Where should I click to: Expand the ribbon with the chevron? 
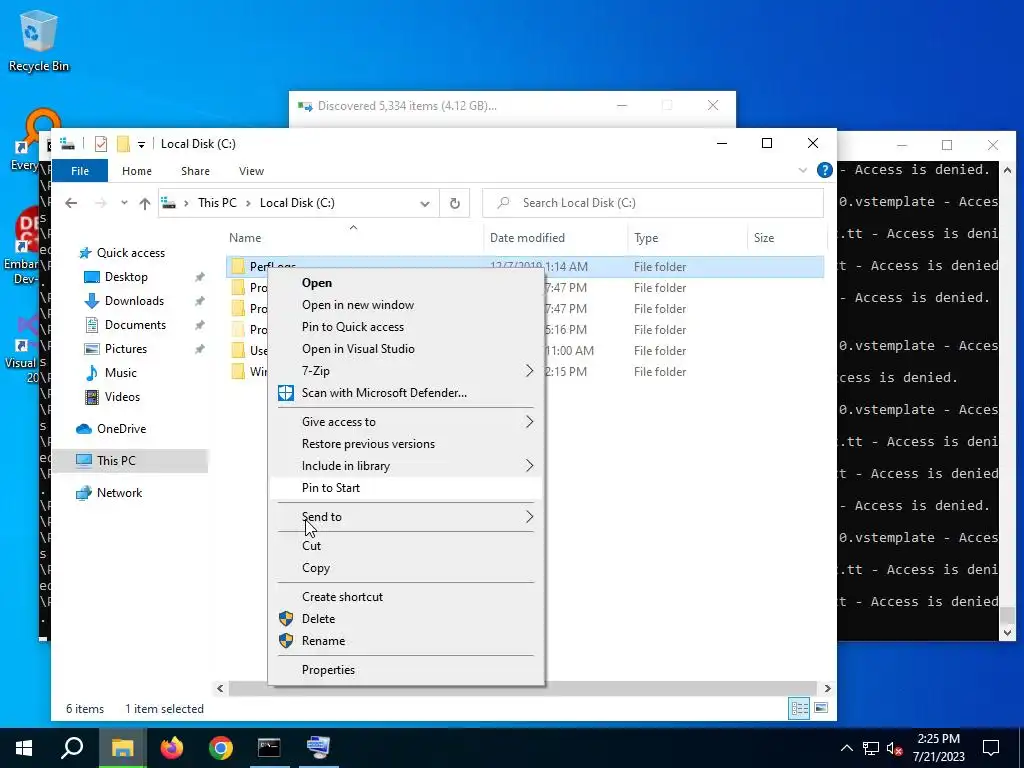coord(803,170)
